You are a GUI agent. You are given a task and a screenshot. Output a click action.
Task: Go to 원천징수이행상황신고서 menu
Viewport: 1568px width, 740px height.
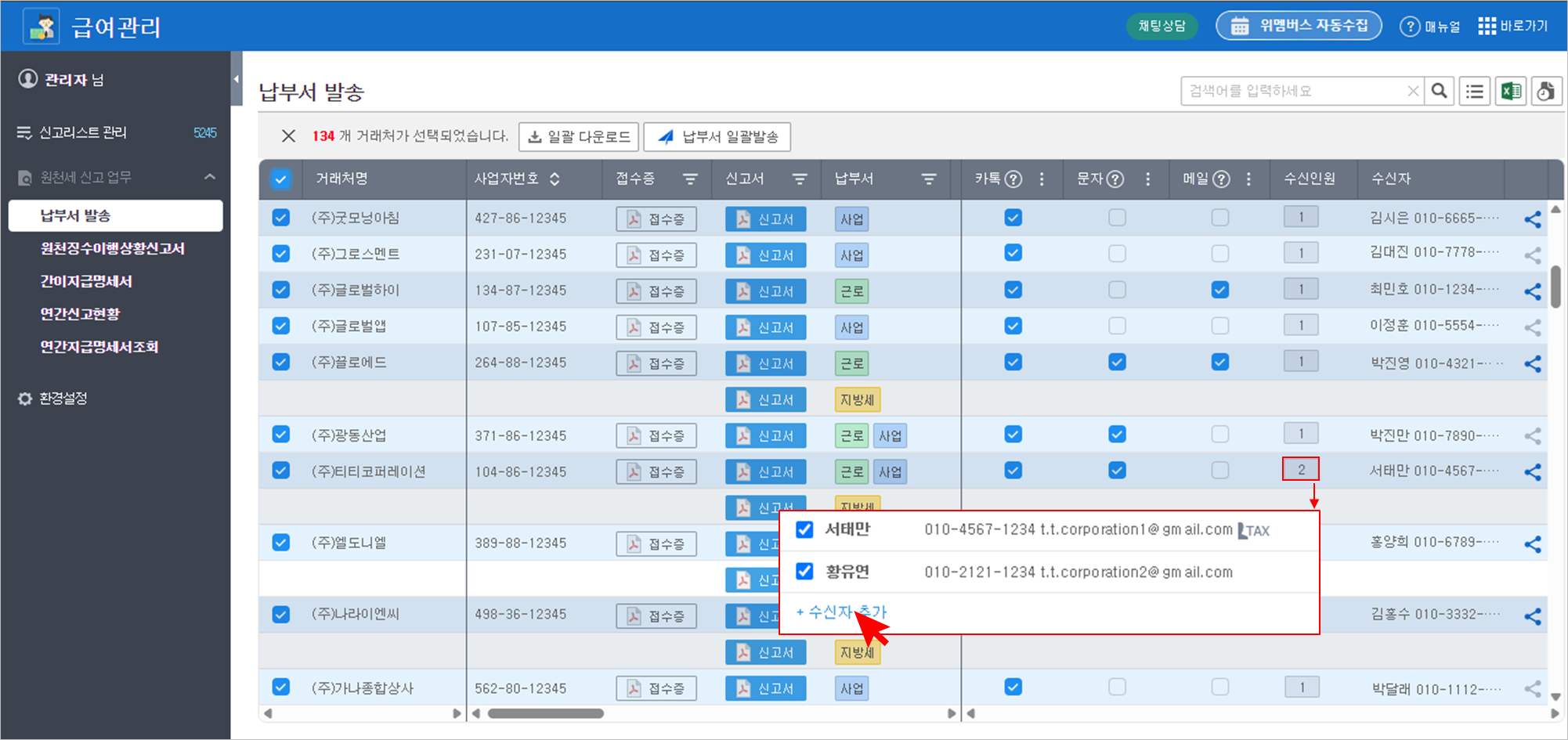click(x=113, y=248)
